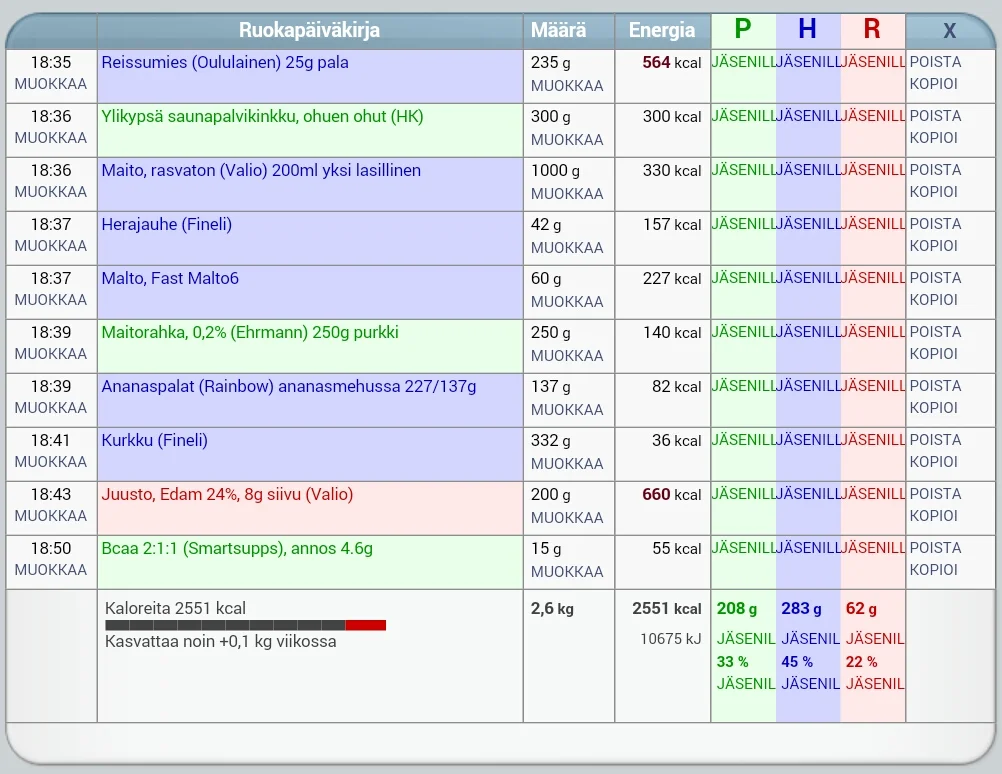Copy the Kurkku entry using KOPIOI
Image resolution: width=1002 pixels, height=774 pixels.
click(935, 462)
